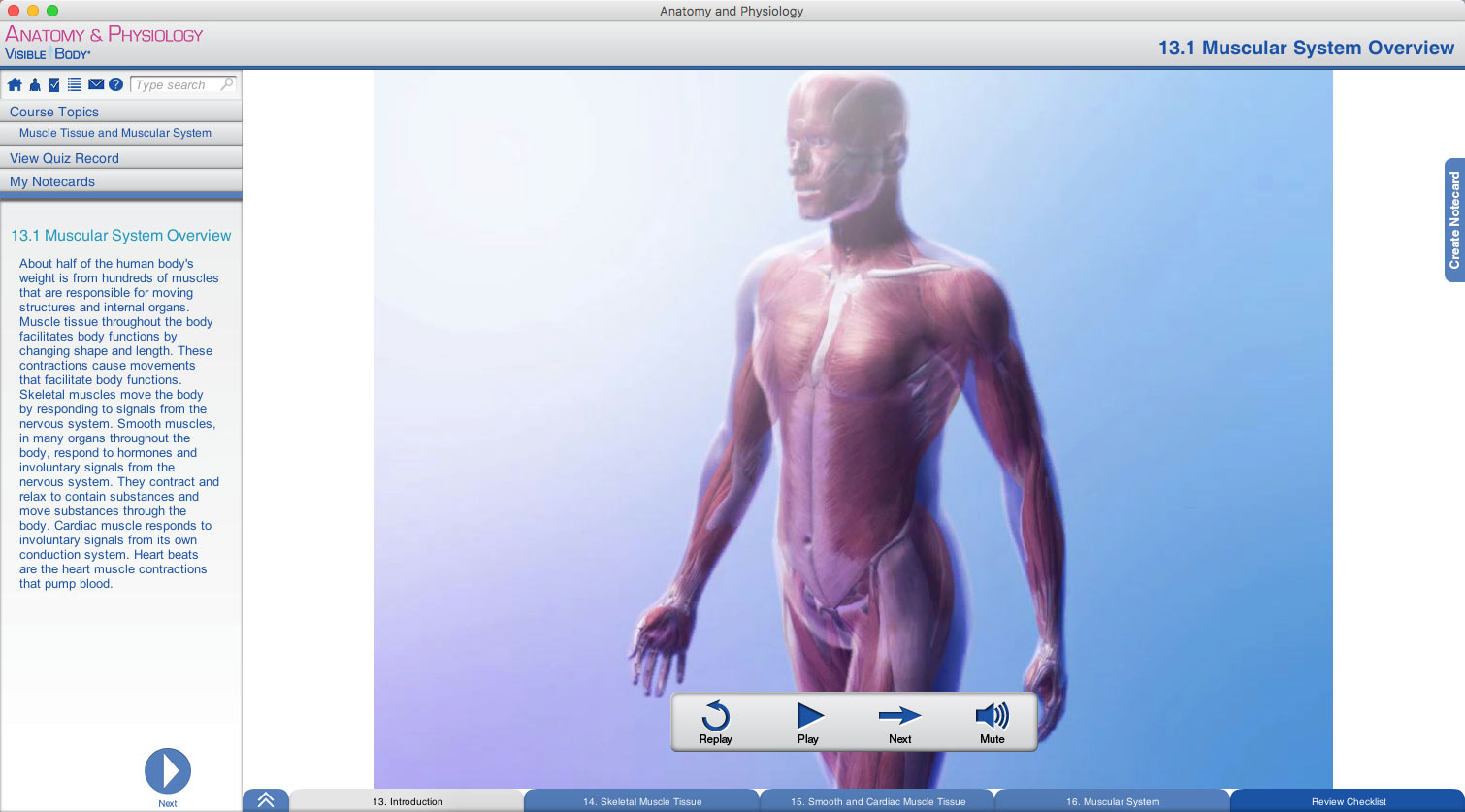Viewport: 1465px width, 812px height.
Task: Click the envelope mail icon
Action: pos(96,85)
